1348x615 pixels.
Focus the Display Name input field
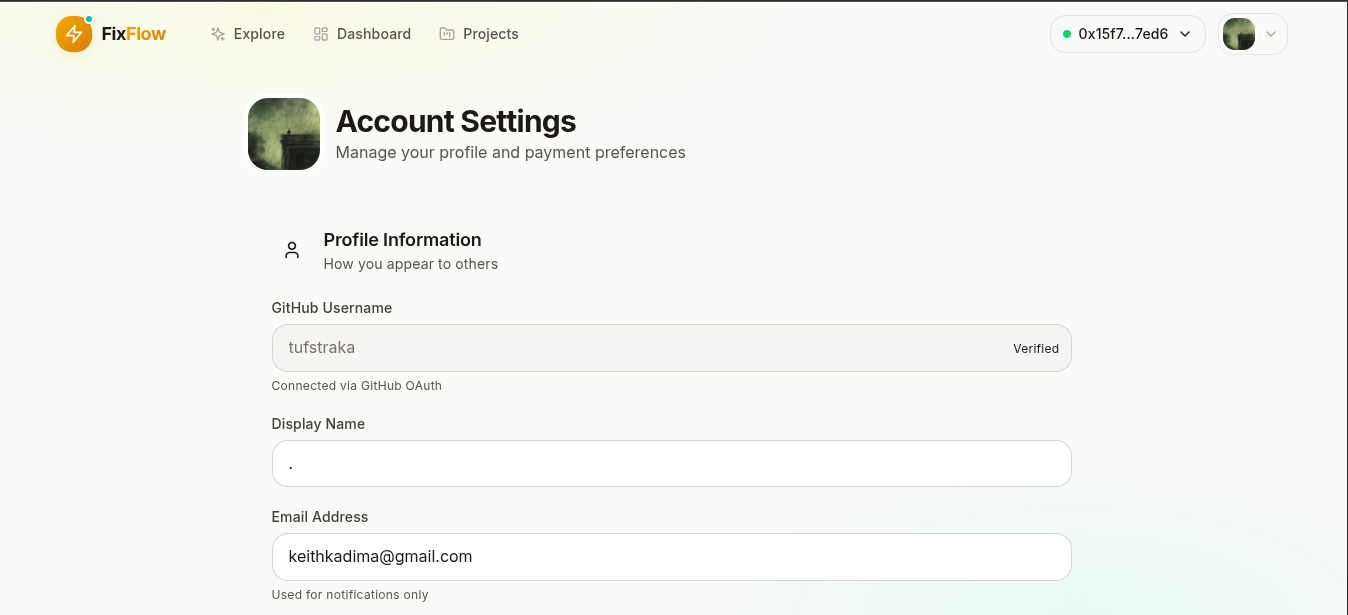point(671,464)
